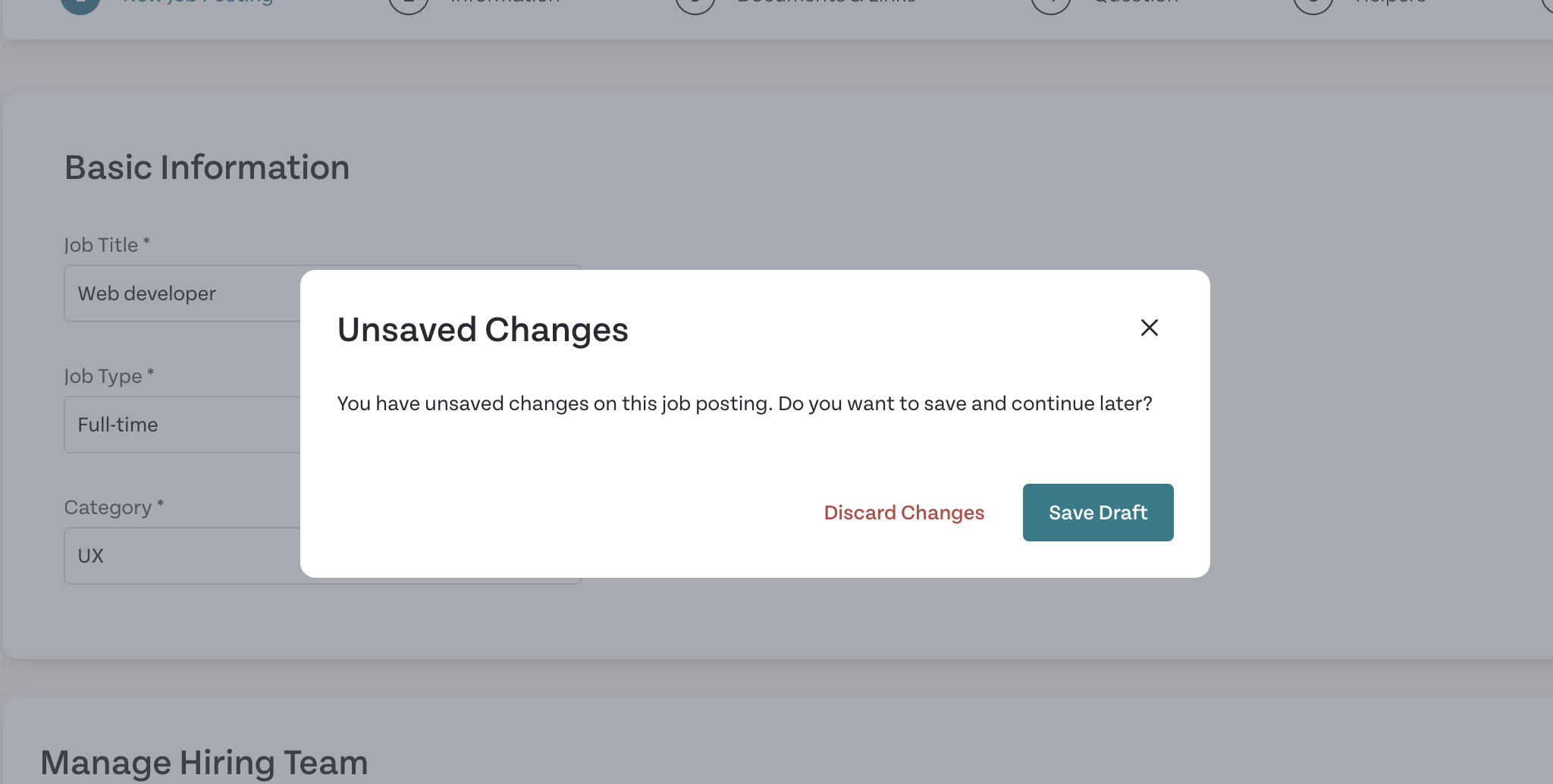Save the job posting as draft

pos(1098,513)
